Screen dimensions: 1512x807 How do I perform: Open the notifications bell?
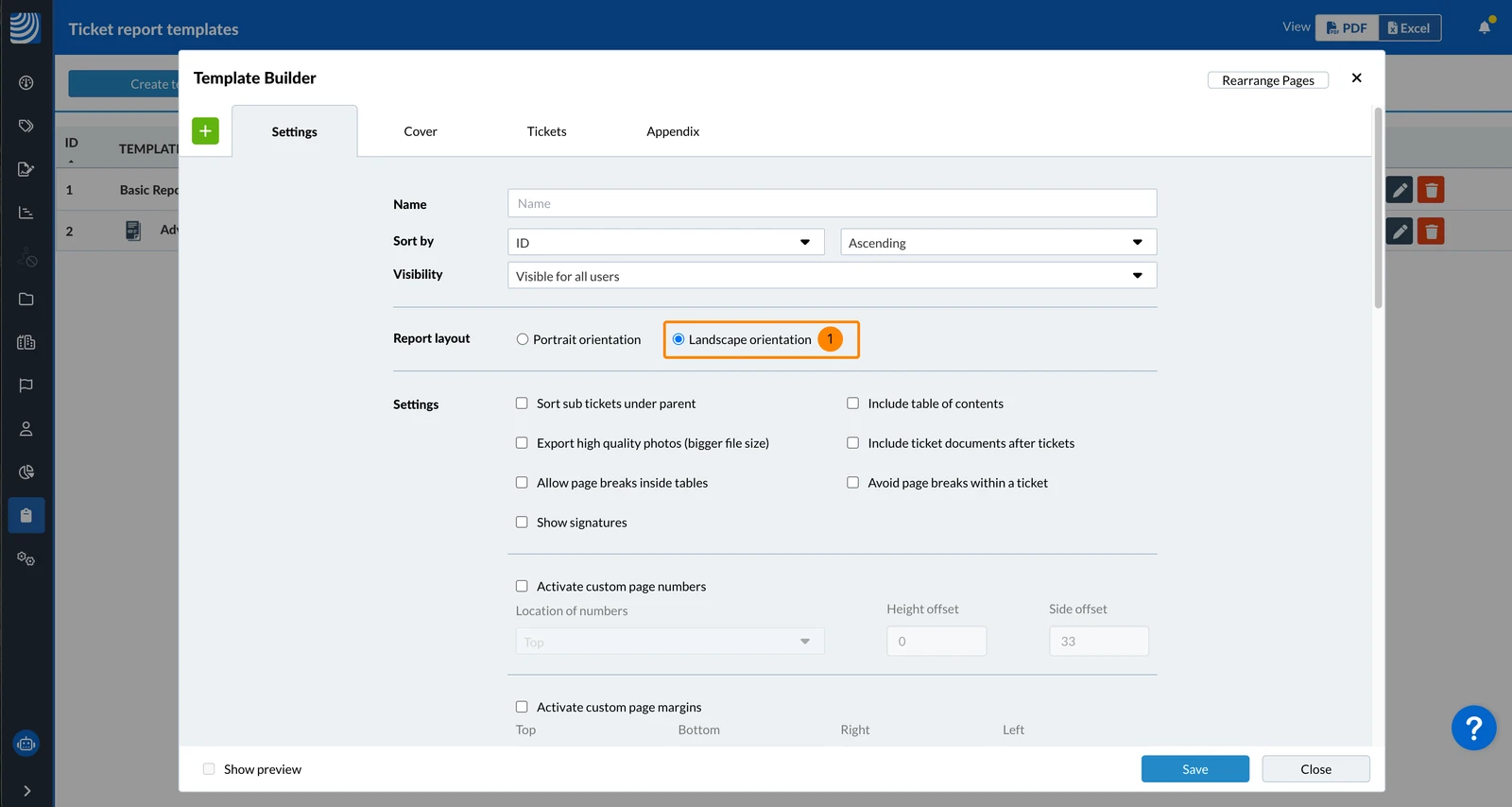(1485, 27)
